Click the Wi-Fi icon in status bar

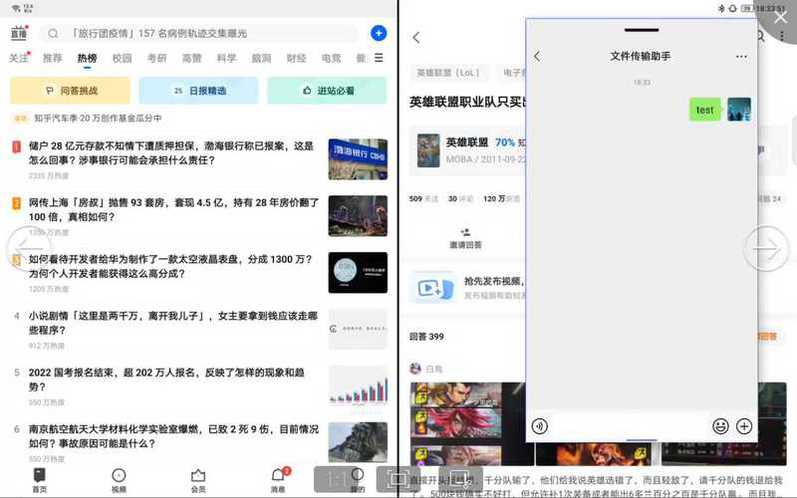click(x=15, y=8)
